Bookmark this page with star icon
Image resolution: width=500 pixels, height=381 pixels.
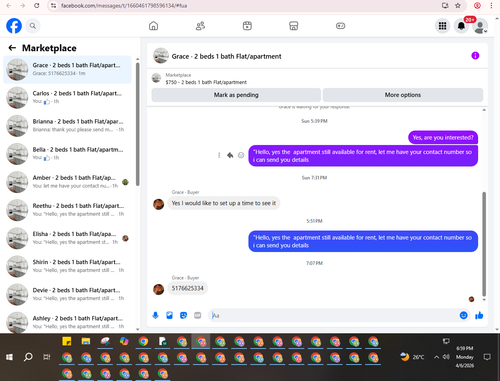(458, 6)
